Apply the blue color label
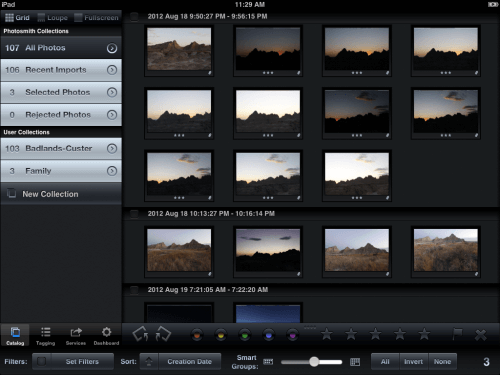Viewport: 500px width, 375px height. point(269,335)
